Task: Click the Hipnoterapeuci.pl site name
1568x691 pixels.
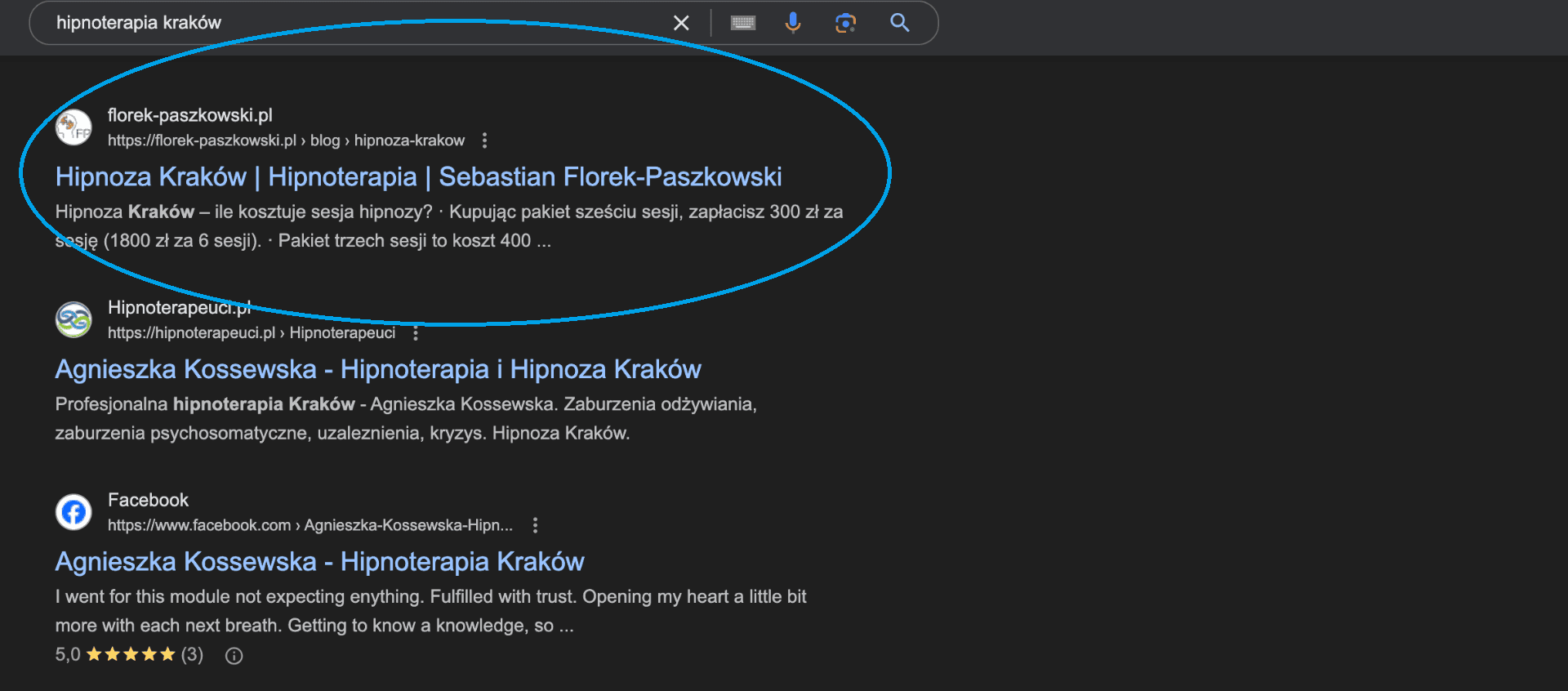Action: click(x=180, y=308)
